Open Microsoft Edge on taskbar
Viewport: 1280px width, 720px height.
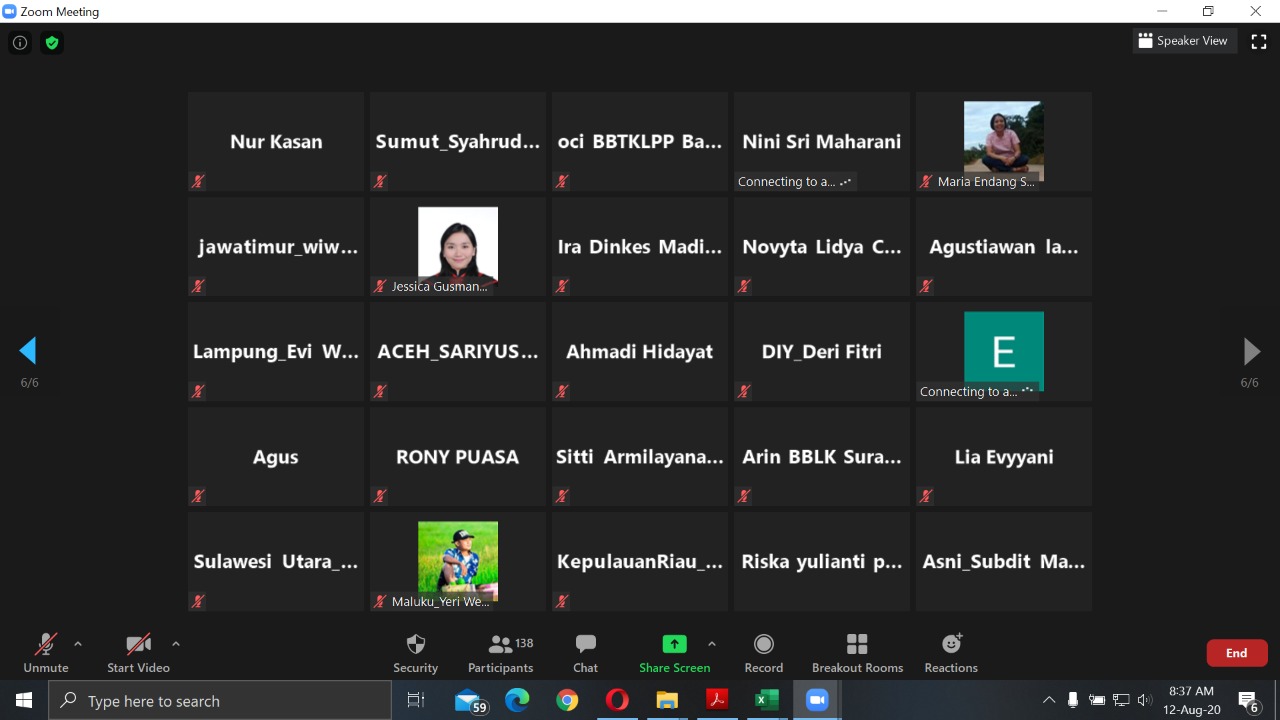tap(517, 701)
